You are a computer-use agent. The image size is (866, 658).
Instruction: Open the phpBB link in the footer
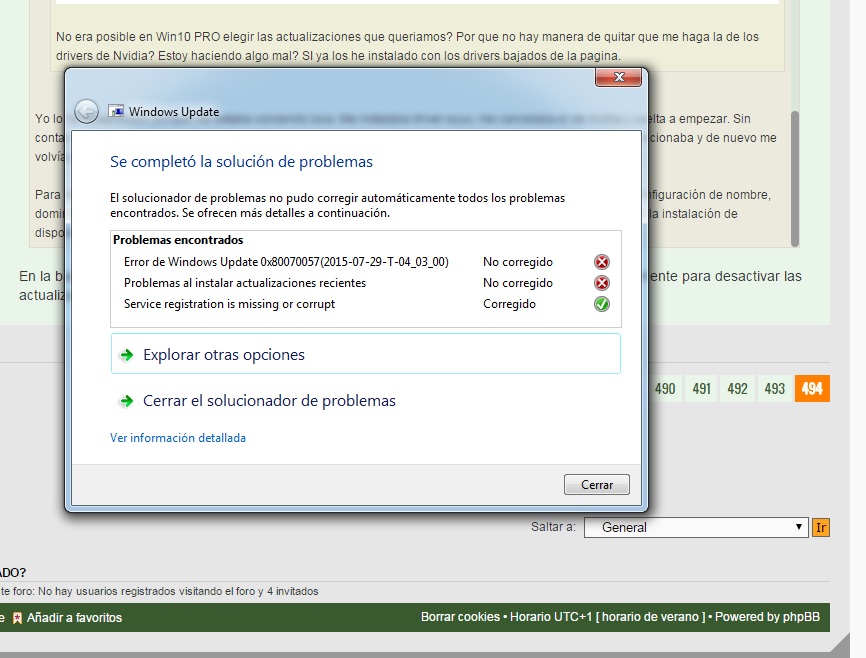click(x=801, y=617)
